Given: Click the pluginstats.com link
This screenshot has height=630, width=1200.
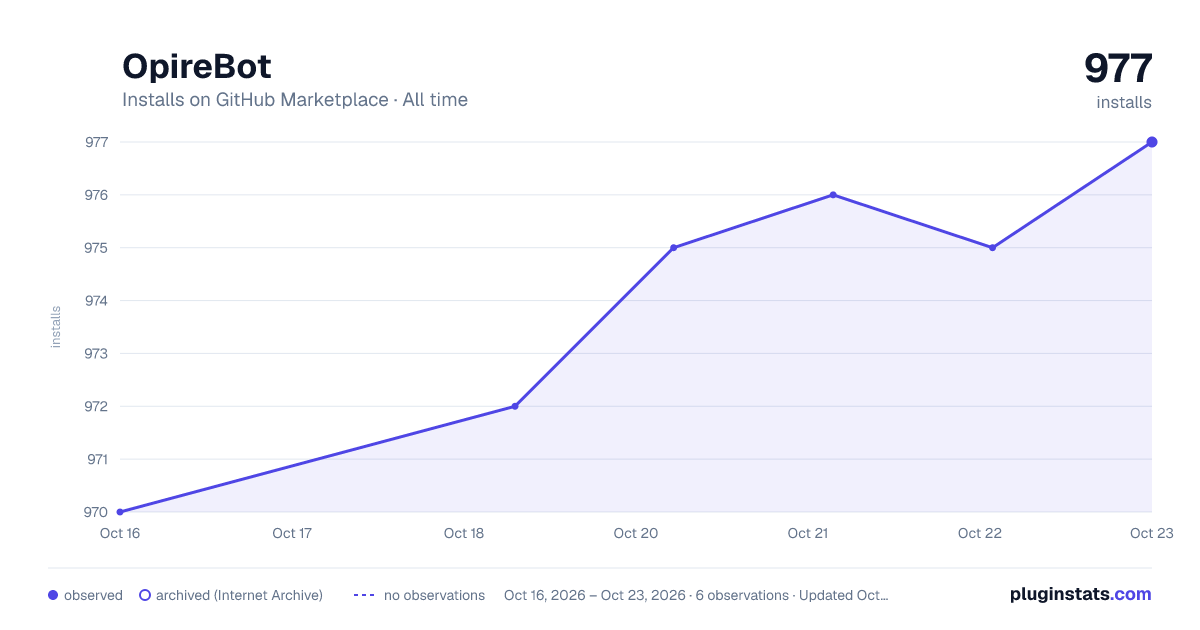Looking at the screenshot, I should (1080, 594).
